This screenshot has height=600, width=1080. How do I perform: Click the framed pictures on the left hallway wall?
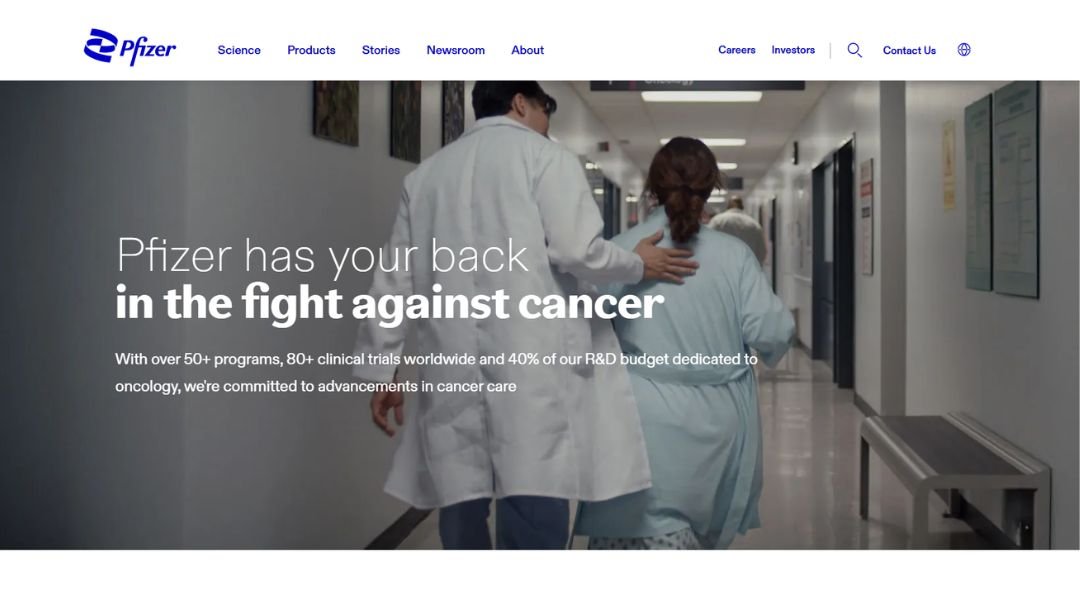coord(388,118)
